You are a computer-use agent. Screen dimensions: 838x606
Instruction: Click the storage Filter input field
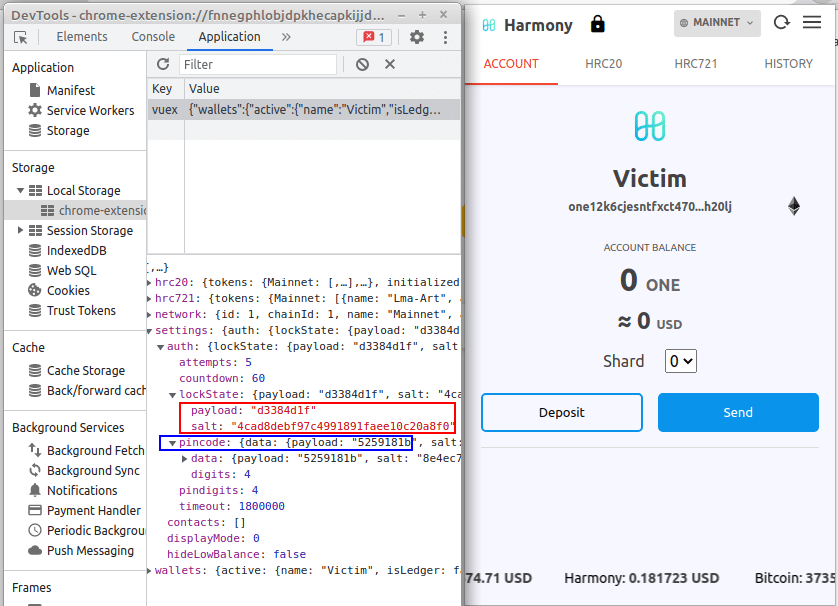tap(258, 65)
